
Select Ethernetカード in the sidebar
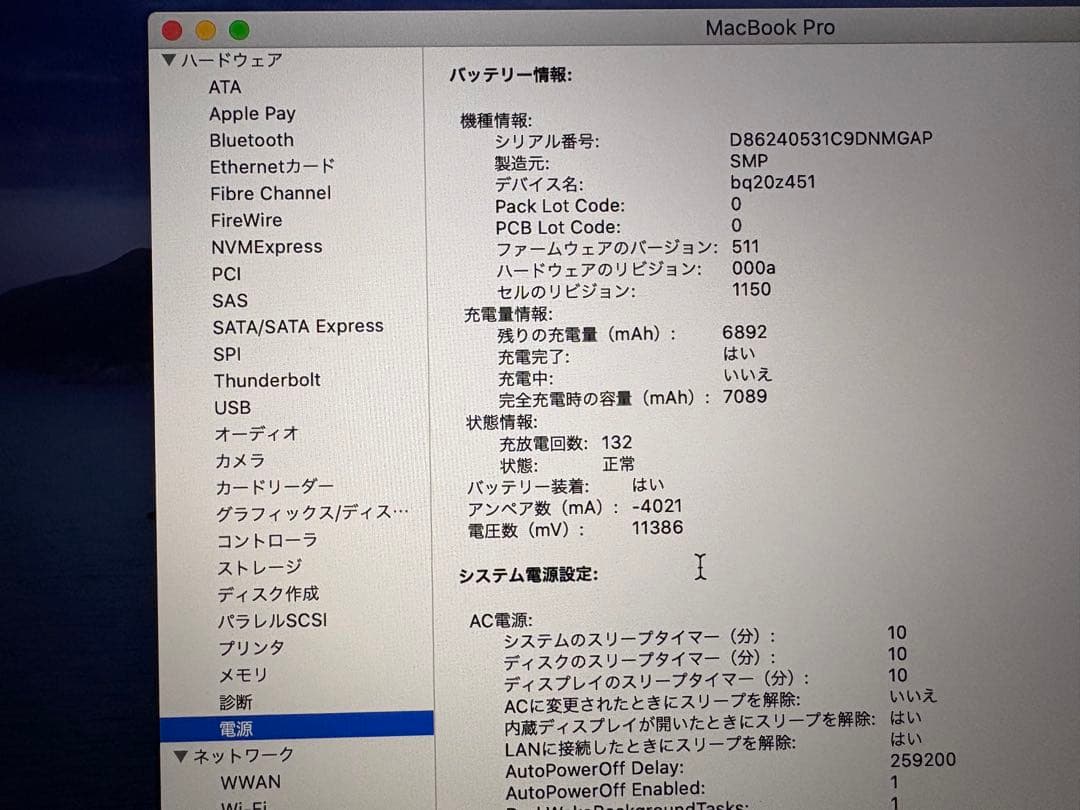pyautogui.click(x=273, y=167)
